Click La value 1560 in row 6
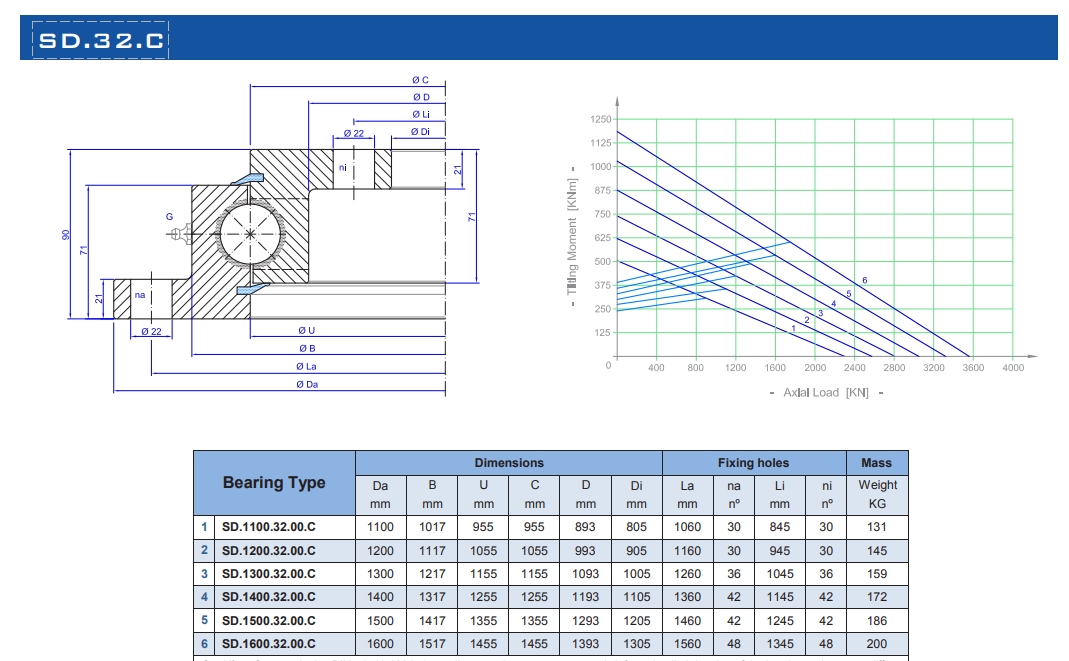 point(687,644)
